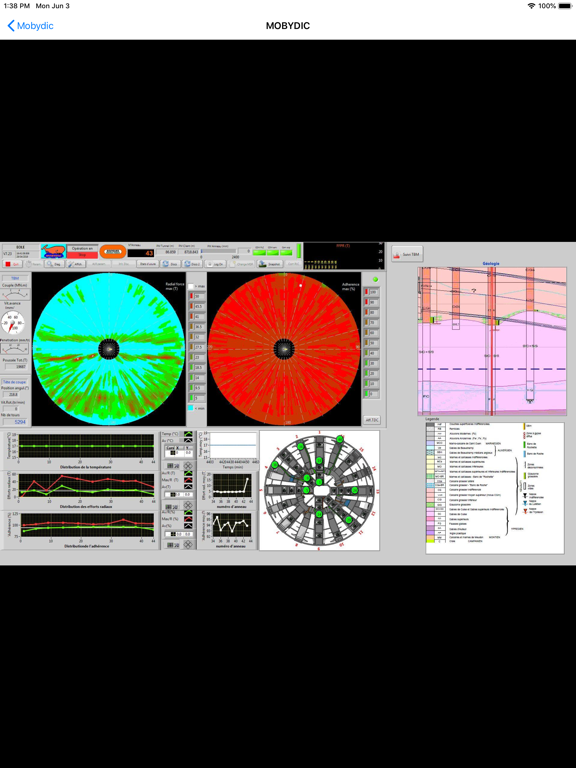Select the Tête de coupe tab
The image size is (576, 768).
15,382
